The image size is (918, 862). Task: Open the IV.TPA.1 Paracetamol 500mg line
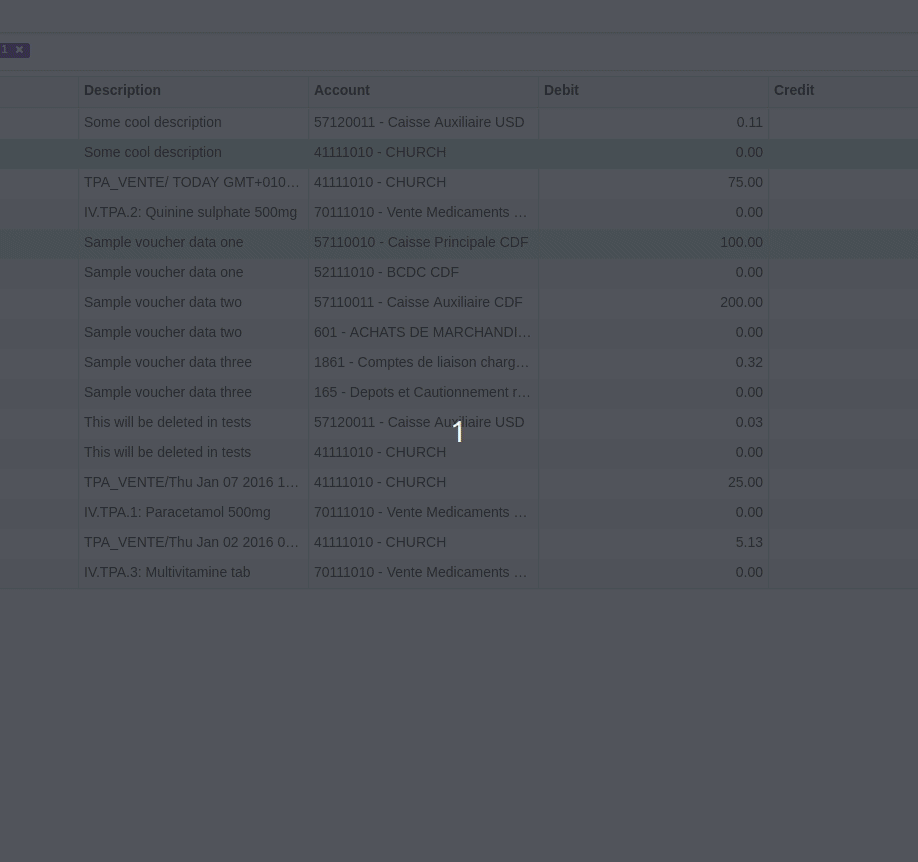177,512
